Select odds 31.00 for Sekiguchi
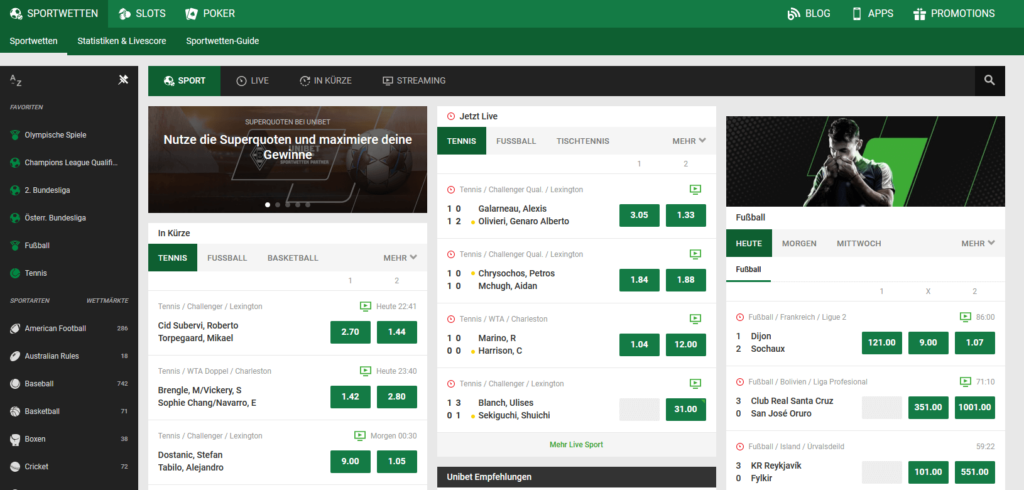 coord(686,409)
